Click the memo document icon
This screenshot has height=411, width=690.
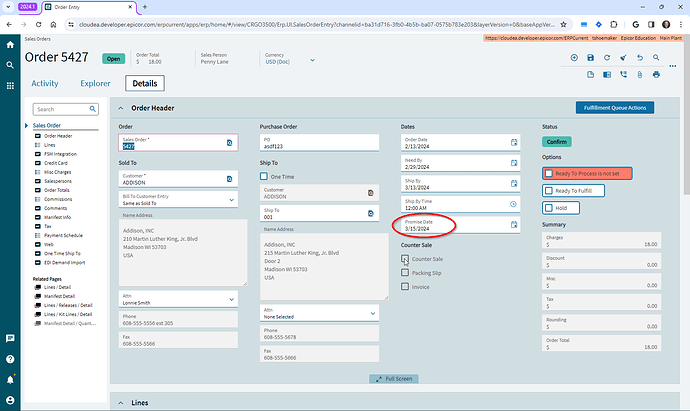(591, 75)
